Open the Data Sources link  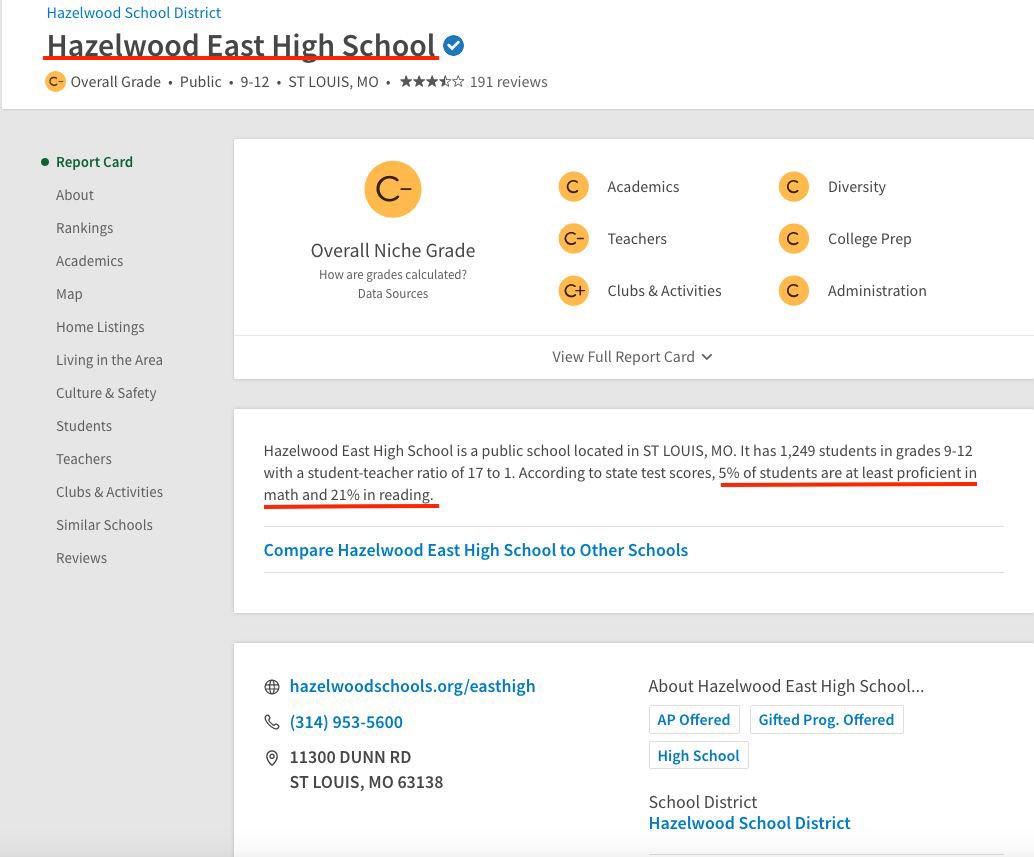point(393,293)
